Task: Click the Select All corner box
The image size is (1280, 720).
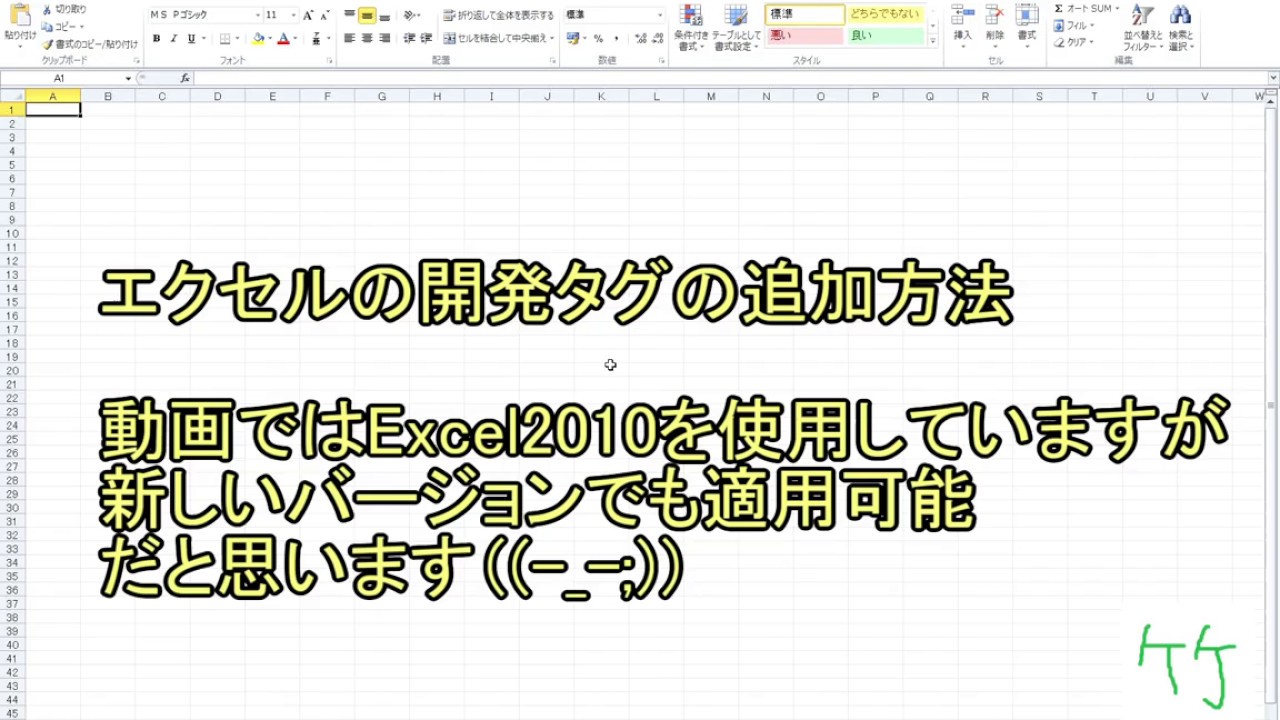Action: [x=12, y=96]
